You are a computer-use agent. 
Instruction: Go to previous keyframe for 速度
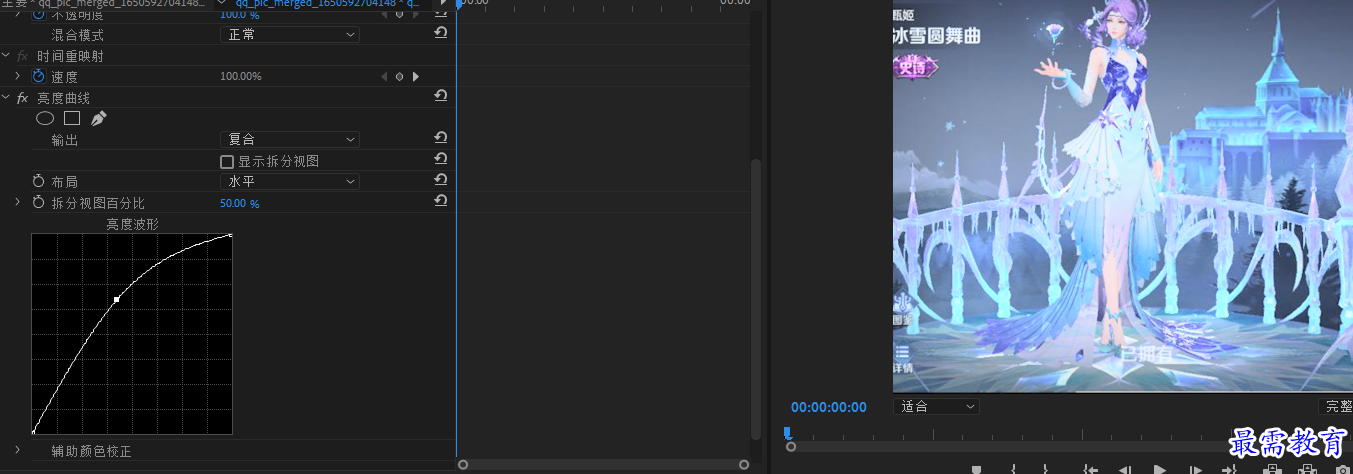[x=384, y=76]
